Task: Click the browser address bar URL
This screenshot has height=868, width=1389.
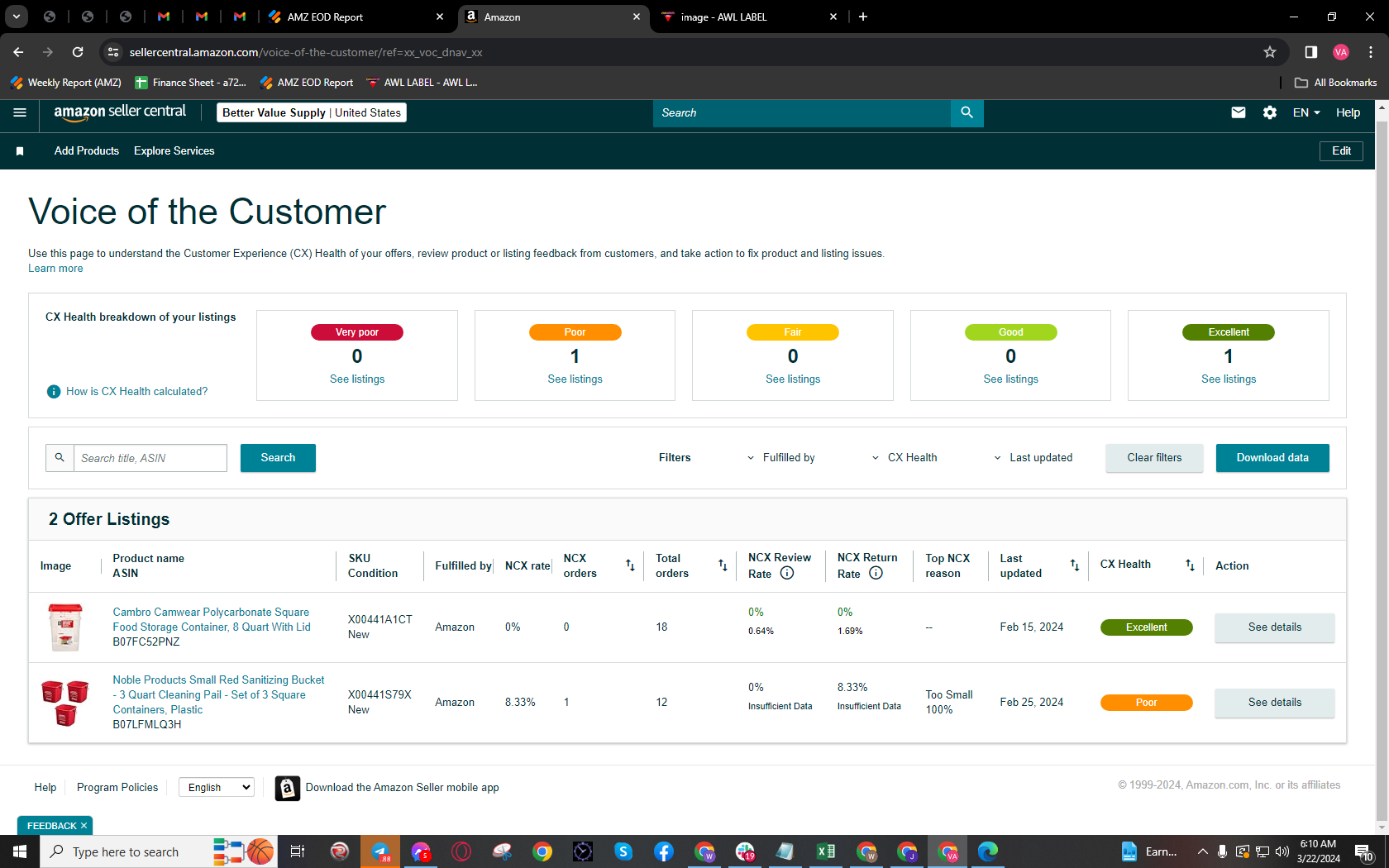Action: (x=306, y=52)
